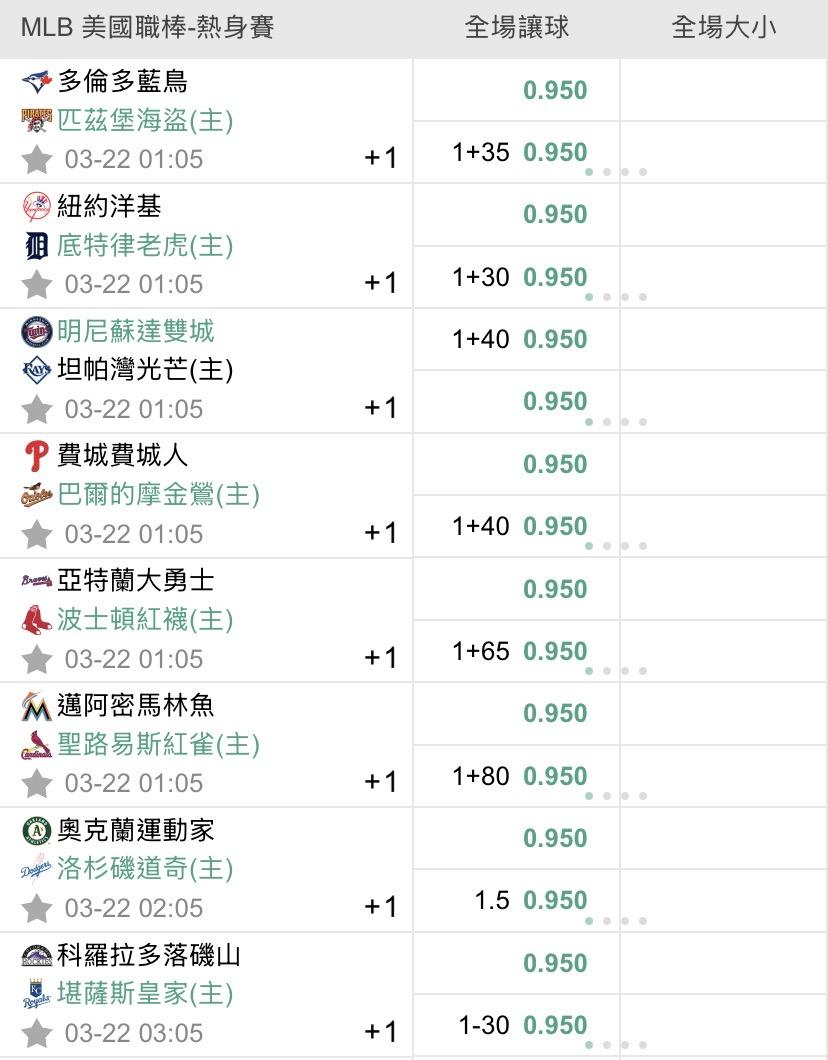
Task: Expand more bets +1 for Braves vs Red Sox
Action: [381, 658]
